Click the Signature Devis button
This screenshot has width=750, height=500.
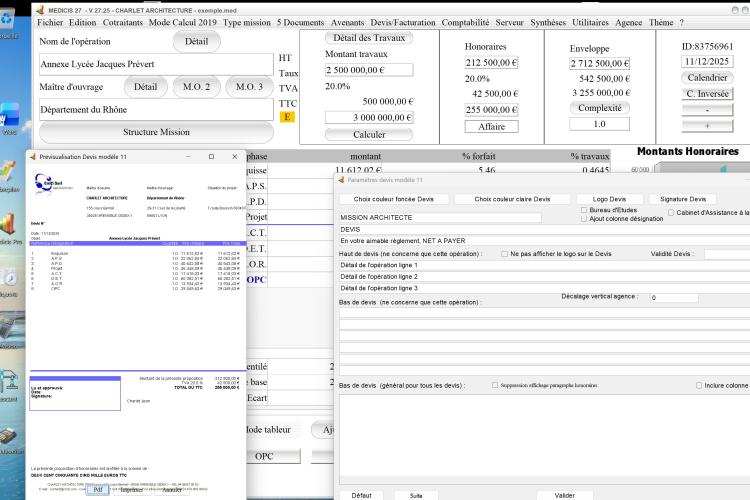point(683,199)
